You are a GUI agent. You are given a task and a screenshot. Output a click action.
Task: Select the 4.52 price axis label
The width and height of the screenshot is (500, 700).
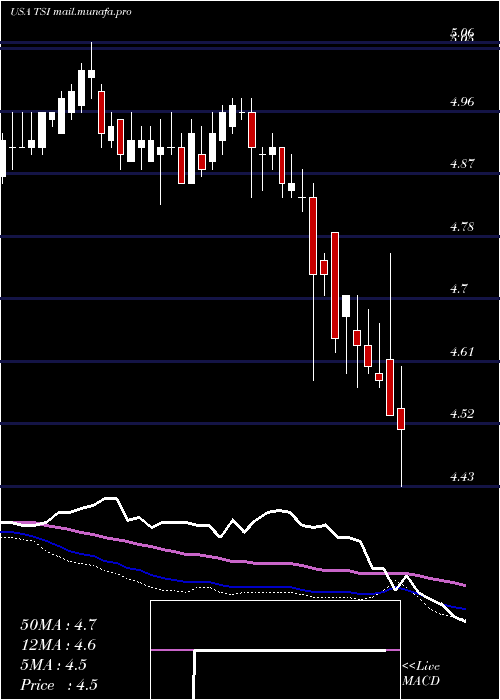(x=462, y=414)
